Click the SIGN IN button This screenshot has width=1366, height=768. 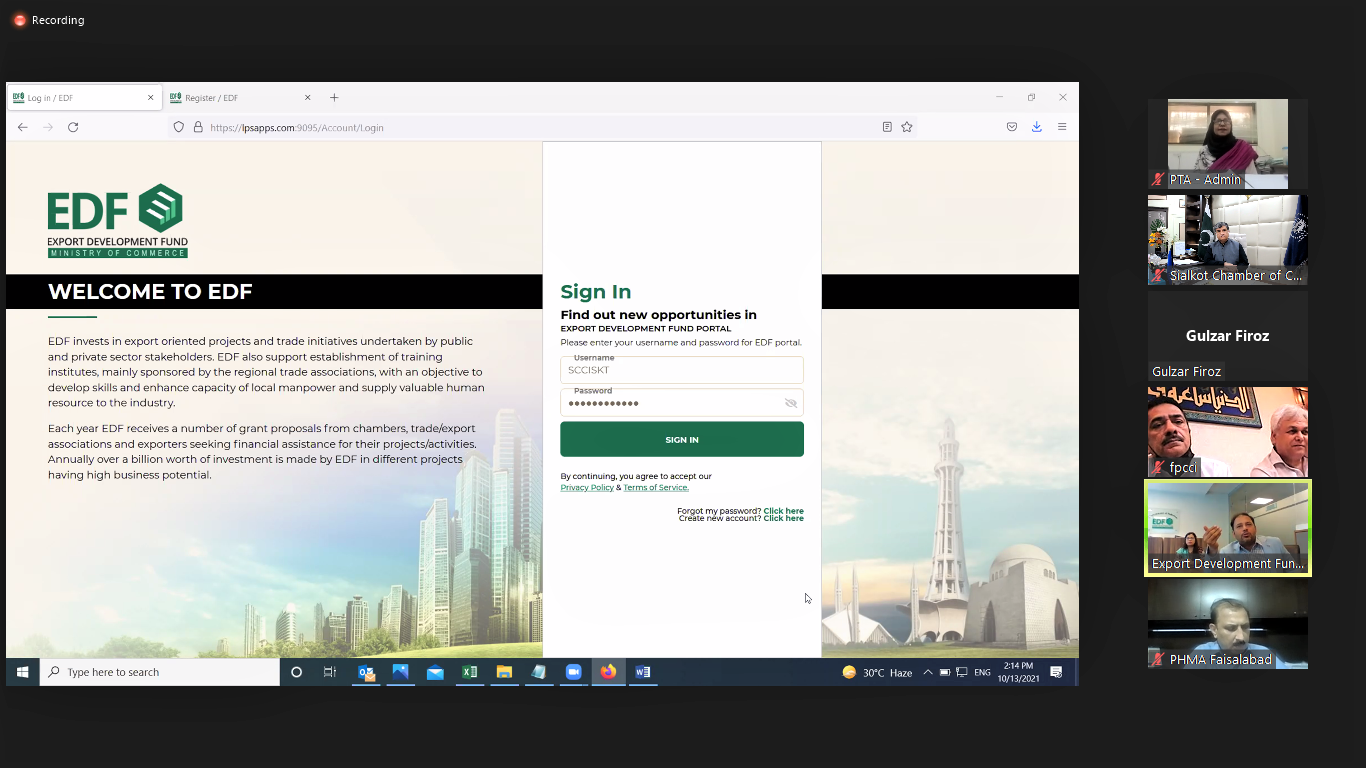(x=682, y=439)
